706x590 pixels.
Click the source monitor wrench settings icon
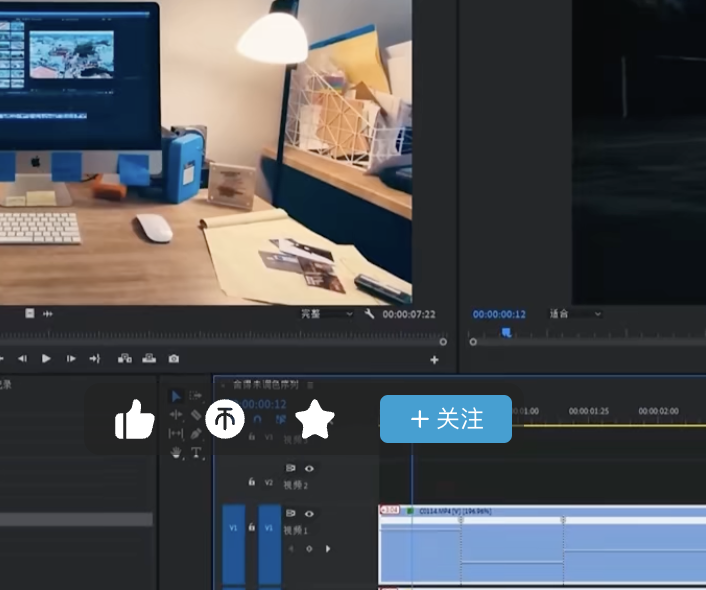[x=369, y=313]
